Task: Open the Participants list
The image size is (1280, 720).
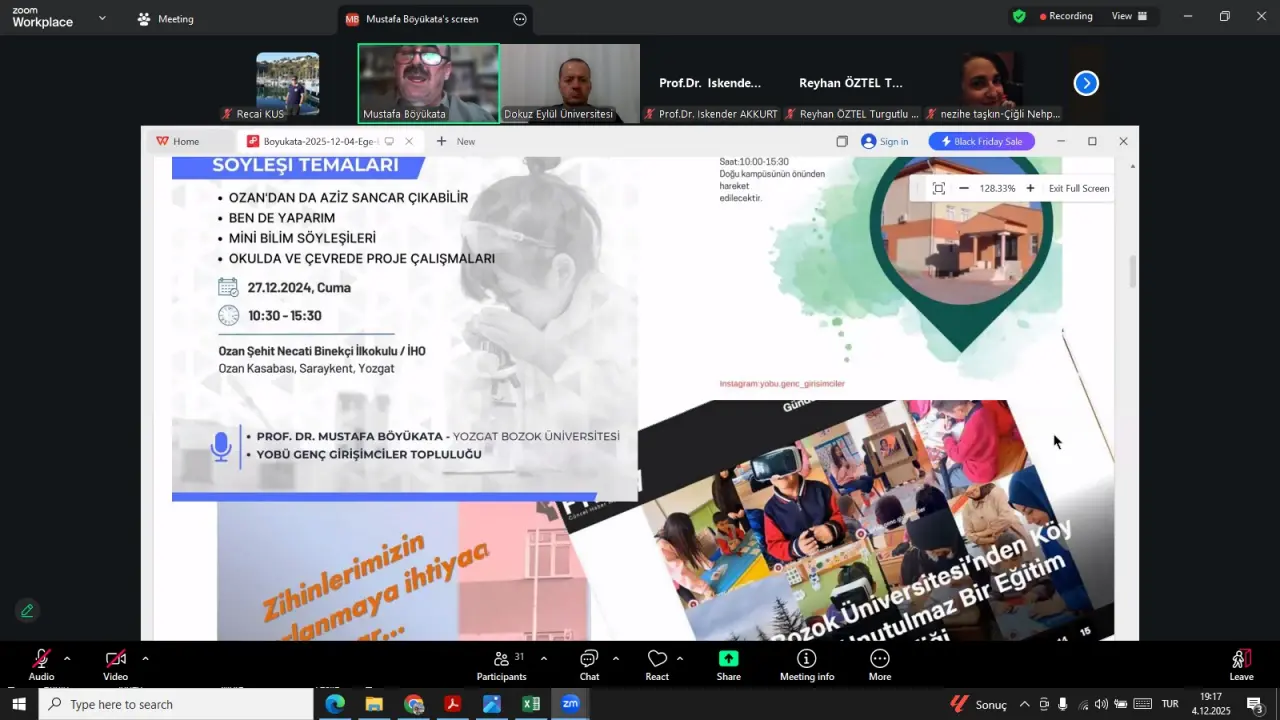Action: pos(502,664)
